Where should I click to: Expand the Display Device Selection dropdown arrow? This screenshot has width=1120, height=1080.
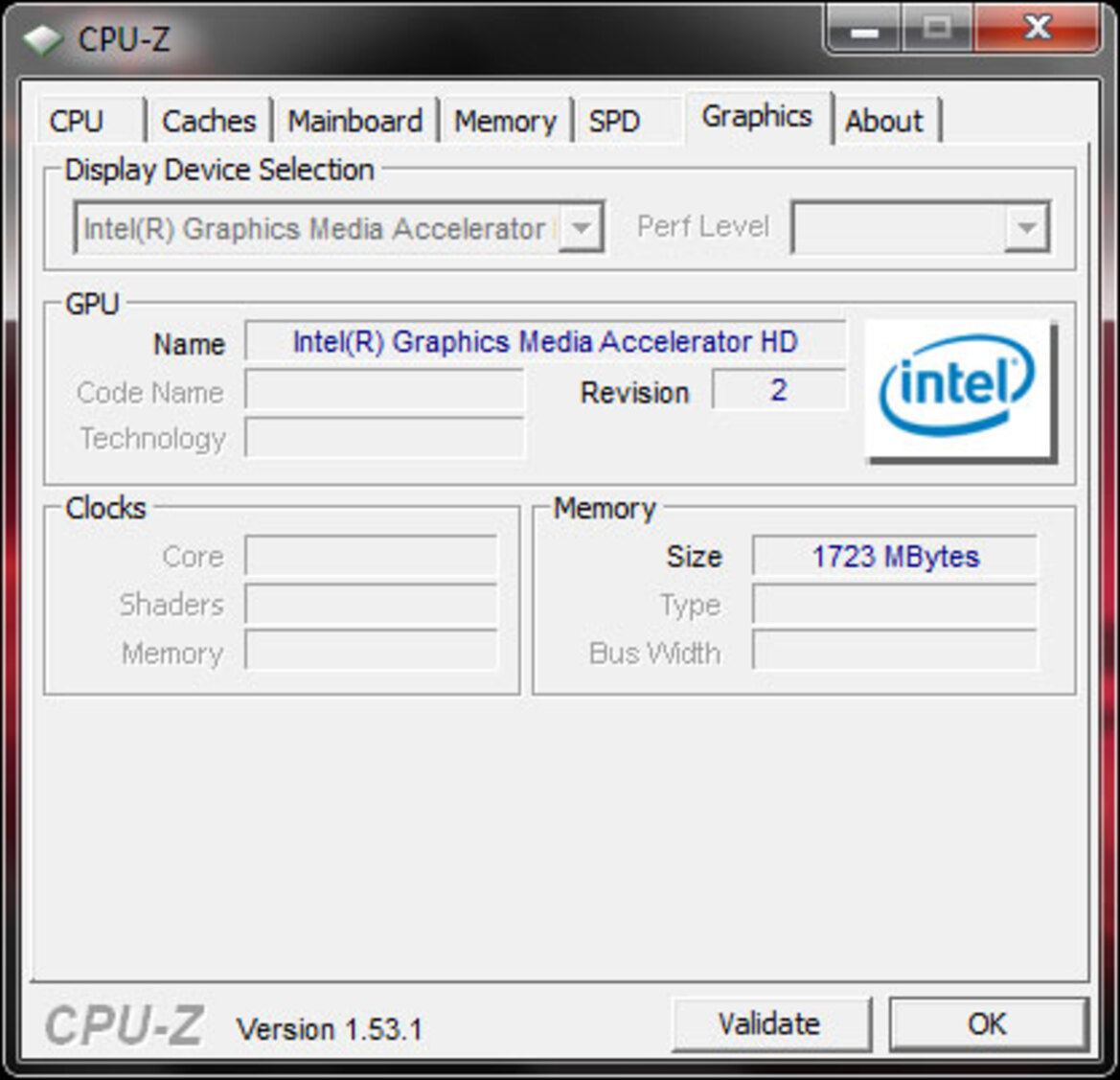click(582, 228)
